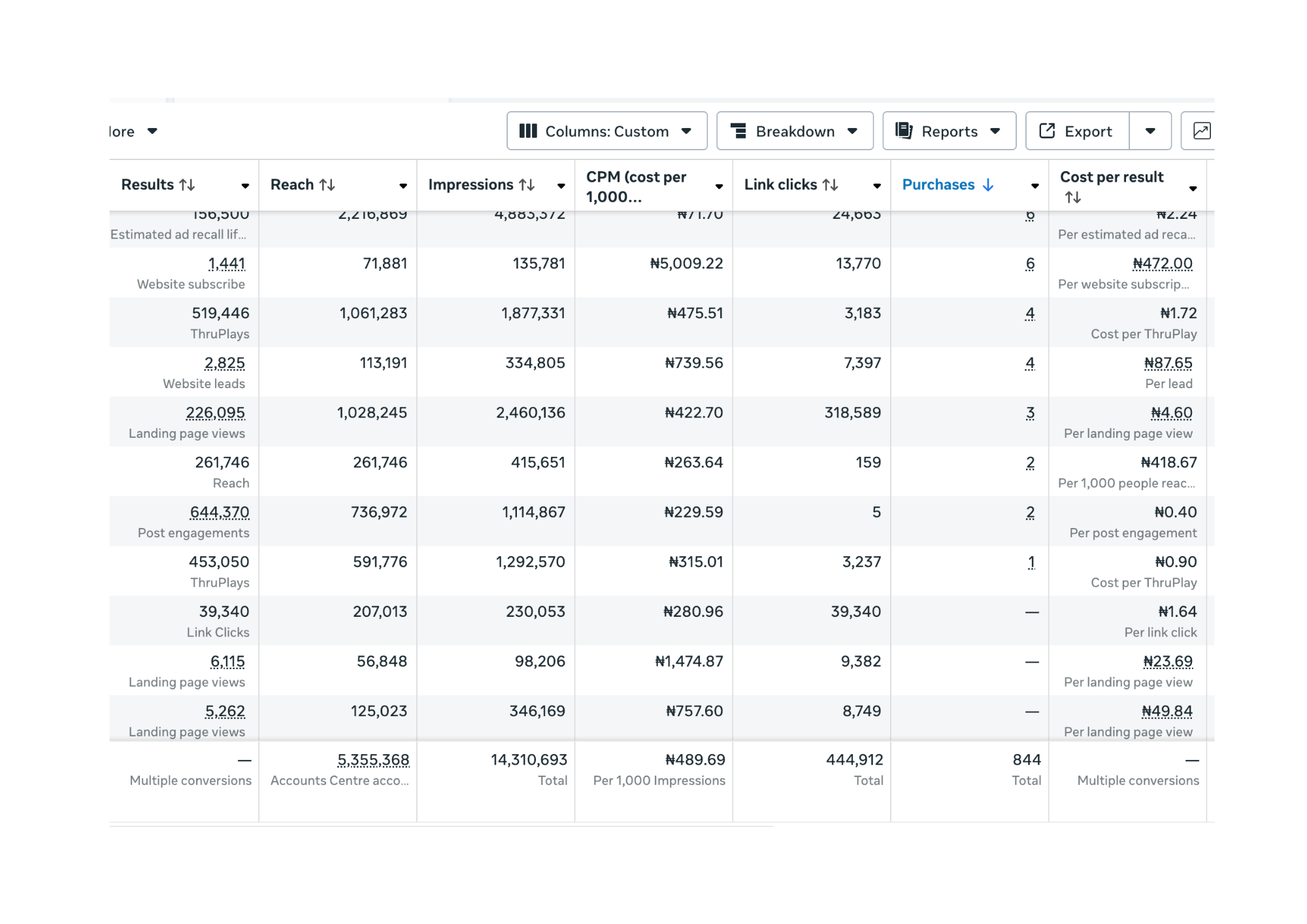
Task: Click the Impressions sort arrows icon
Action: (x=527, y=185)
